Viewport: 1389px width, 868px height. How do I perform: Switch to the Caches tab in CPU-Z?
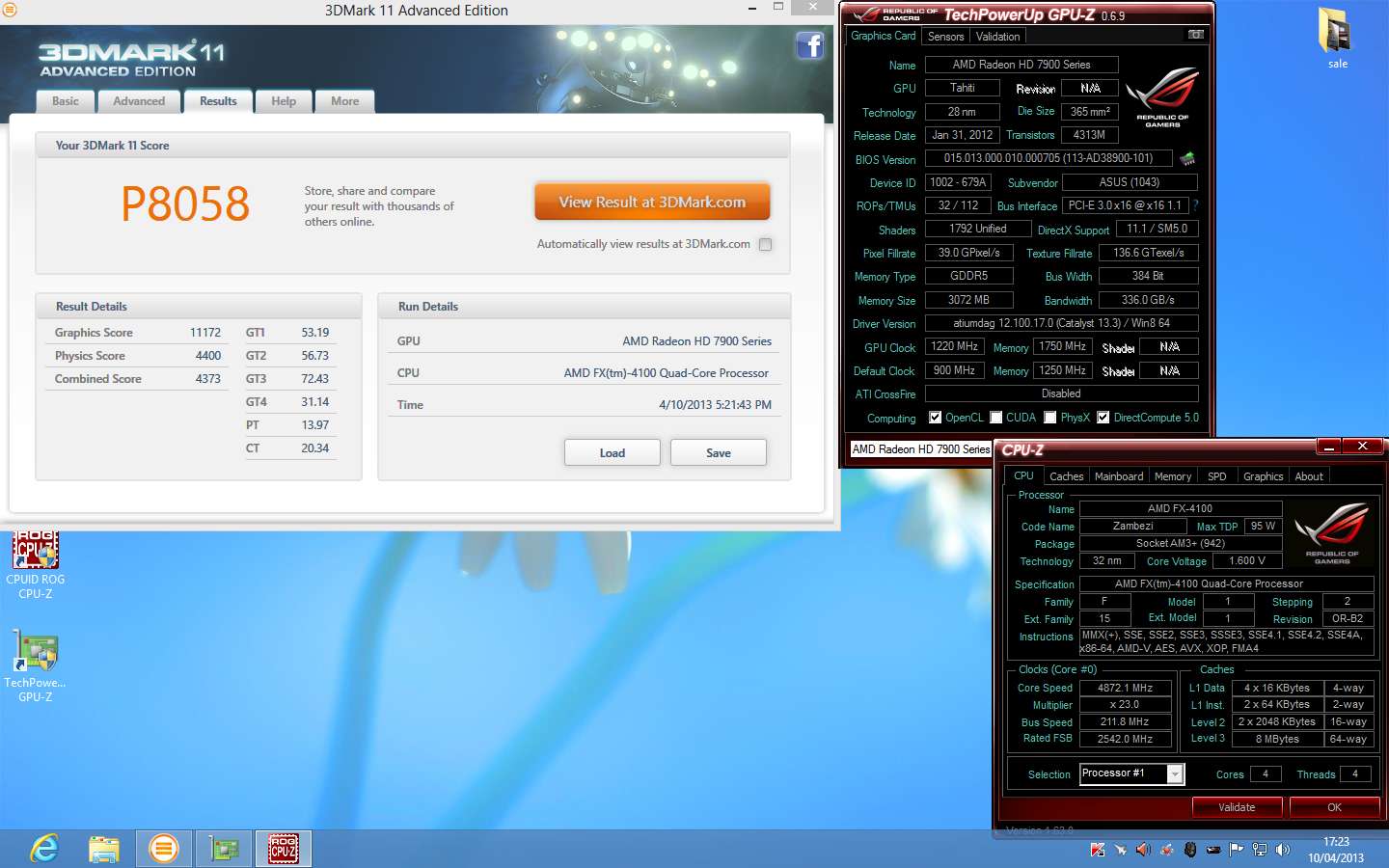[x=1066, y=476]
